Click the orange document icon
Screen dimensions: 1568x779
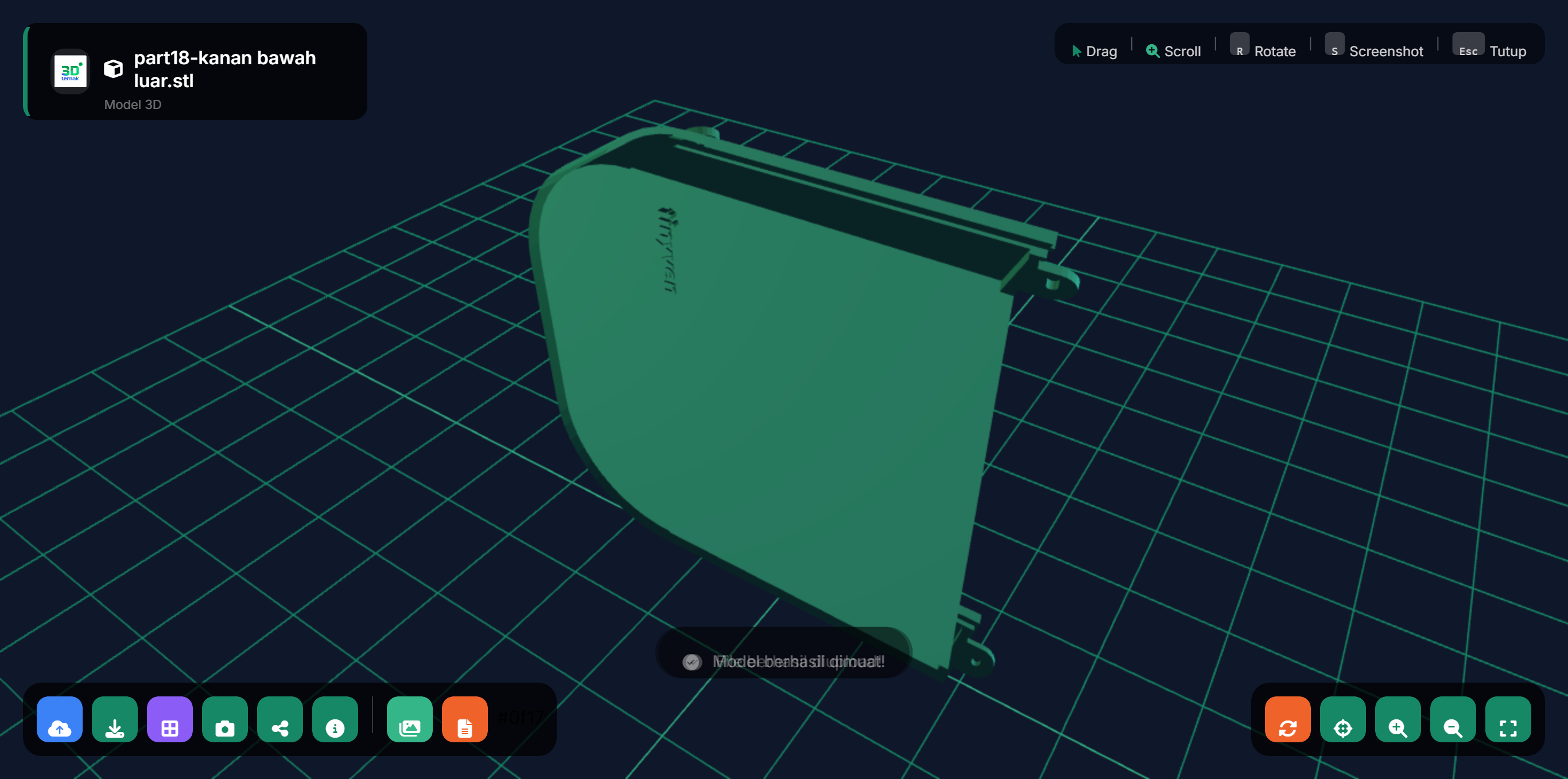(x=464, y=719)
